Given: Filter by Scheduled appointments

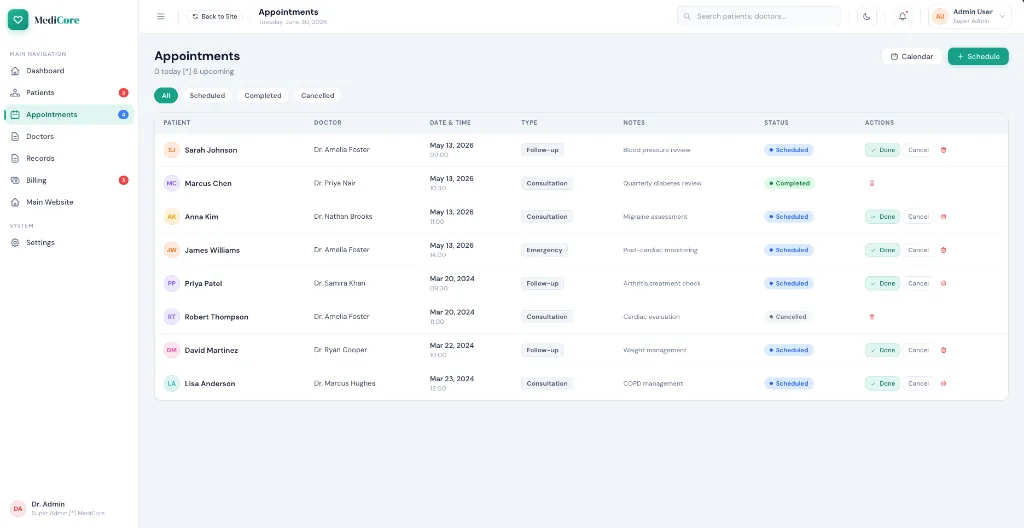Looking at the screenshot, I should coord(207,95).
